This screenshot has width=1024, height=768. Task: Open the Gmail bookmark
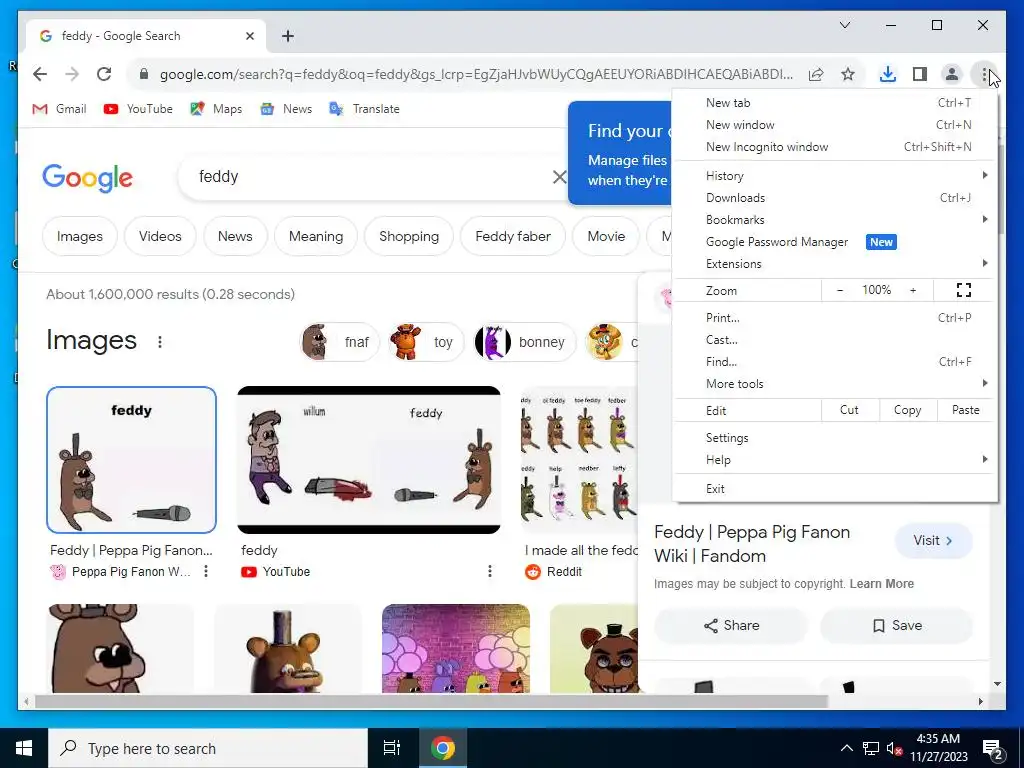coord(59,109)
